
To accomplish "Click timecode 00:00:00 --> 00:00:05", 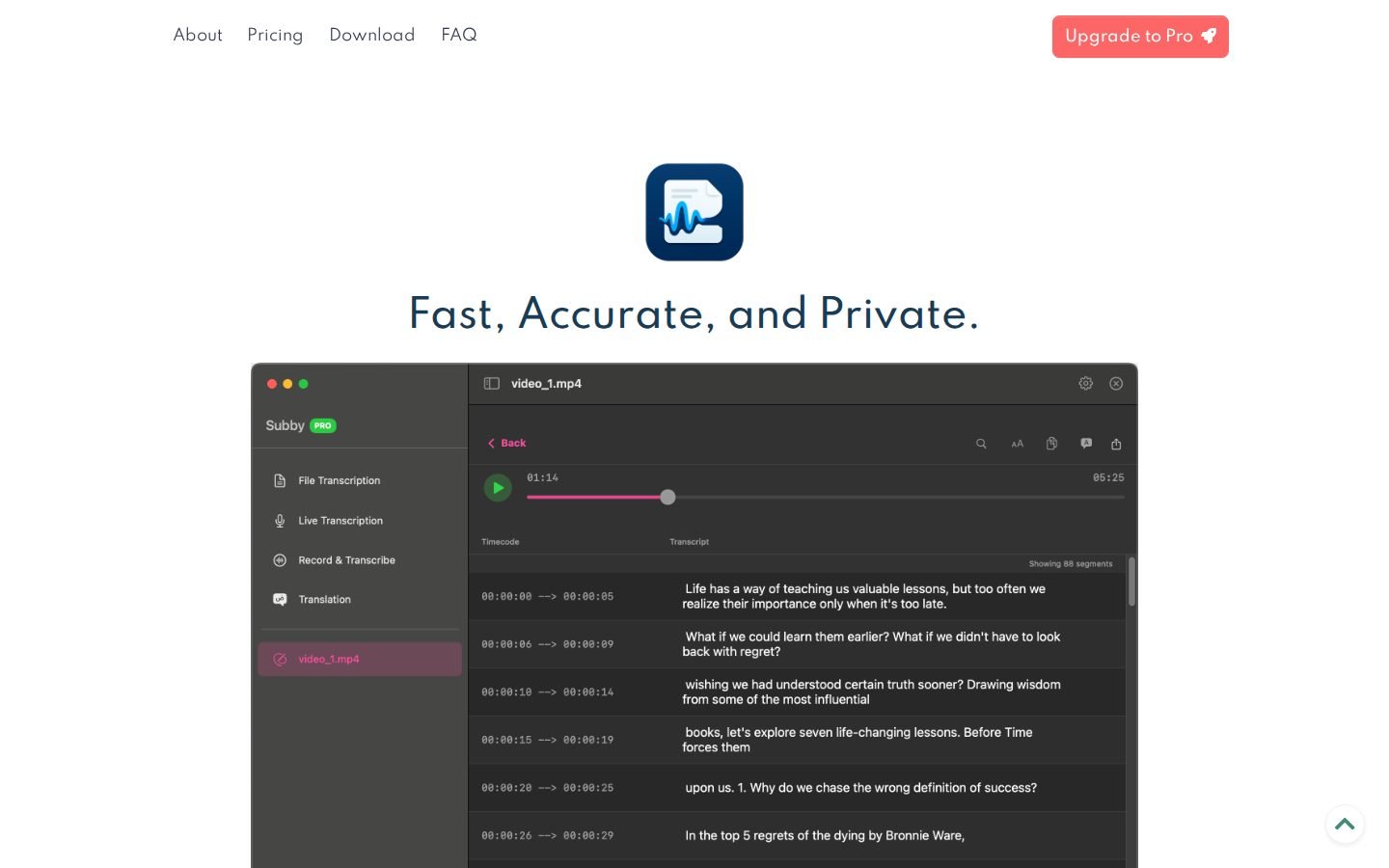I will (x=548, y=597).
